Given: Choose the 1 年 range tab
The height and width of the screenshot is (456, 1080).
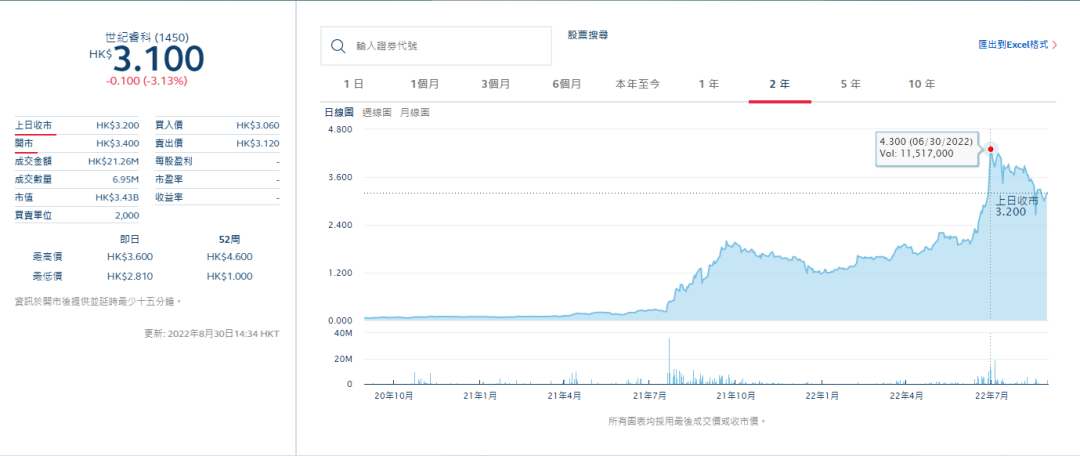Looking at the screenshot, I should click(709, 84).
